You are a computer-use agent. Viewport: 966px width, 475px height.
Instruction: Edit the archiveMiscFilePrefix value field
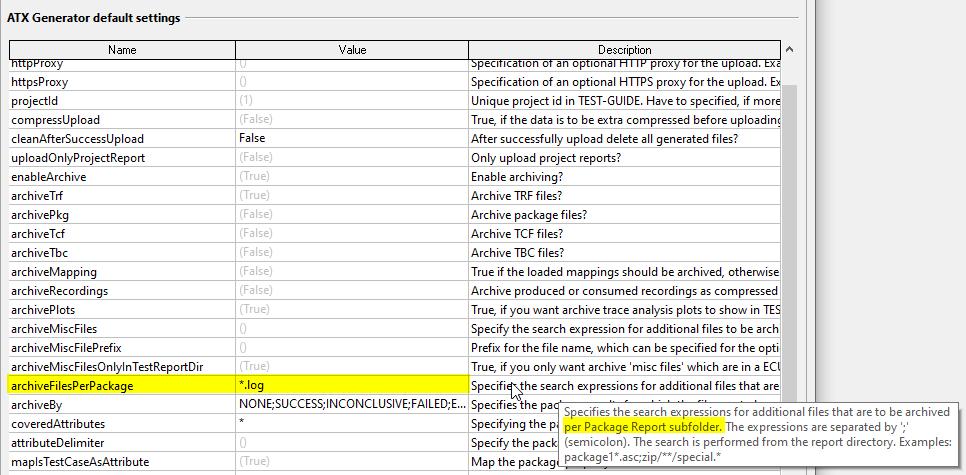coord(352,348)
